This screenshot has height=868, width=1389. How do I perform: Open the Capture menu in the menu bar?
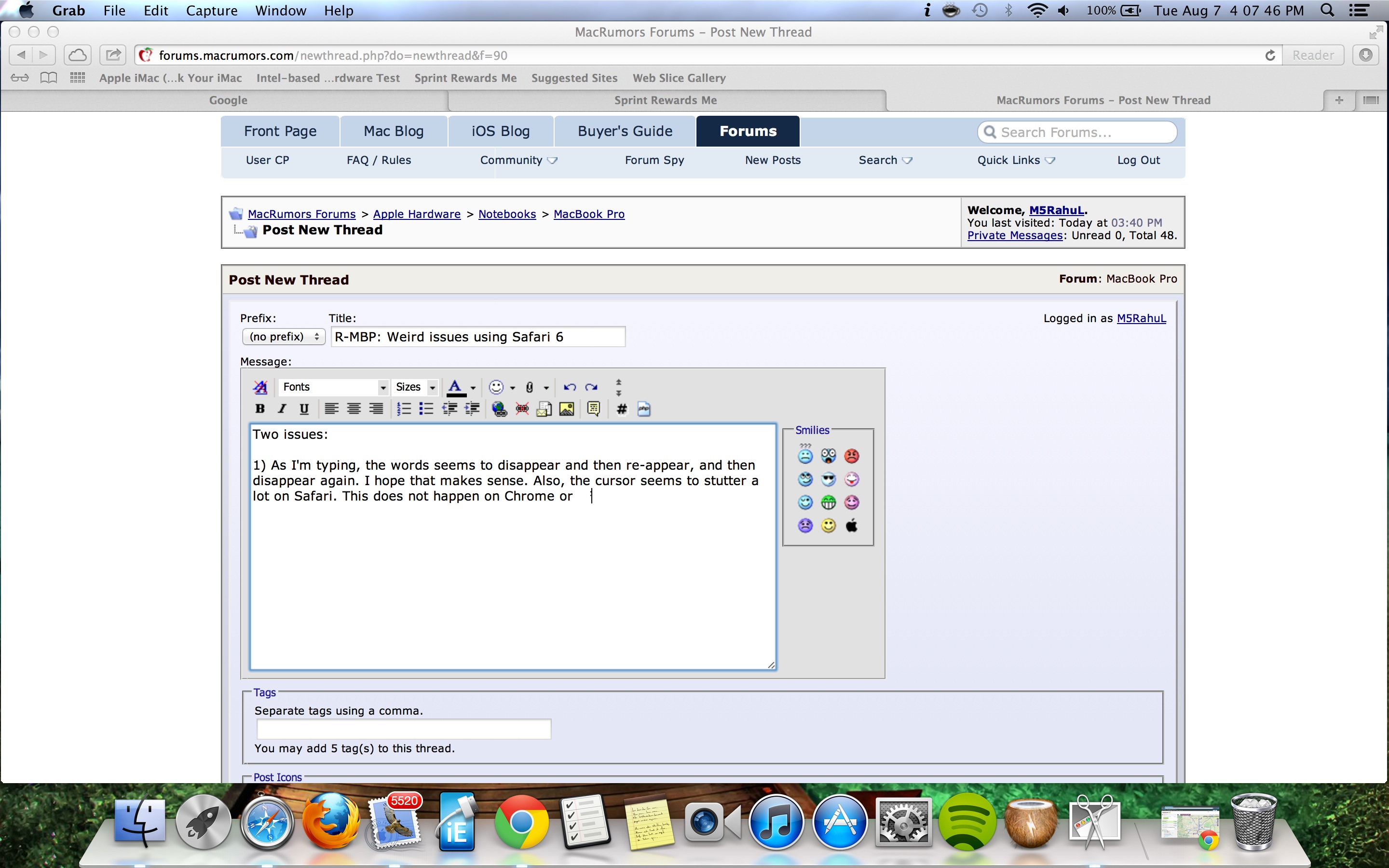tap(212, 10)
